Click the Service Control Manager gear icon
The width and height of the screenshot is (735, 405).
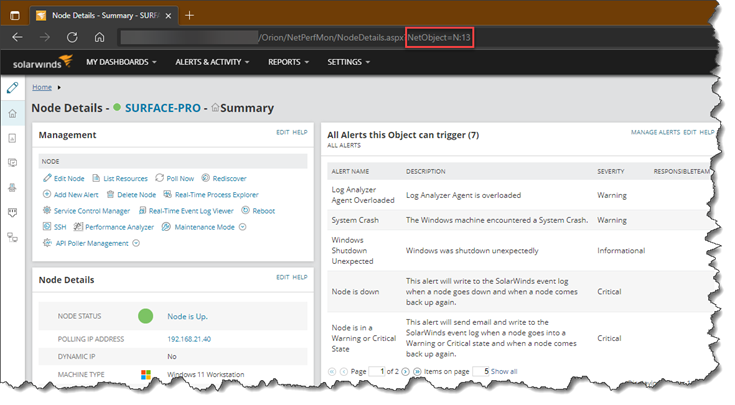47,210
